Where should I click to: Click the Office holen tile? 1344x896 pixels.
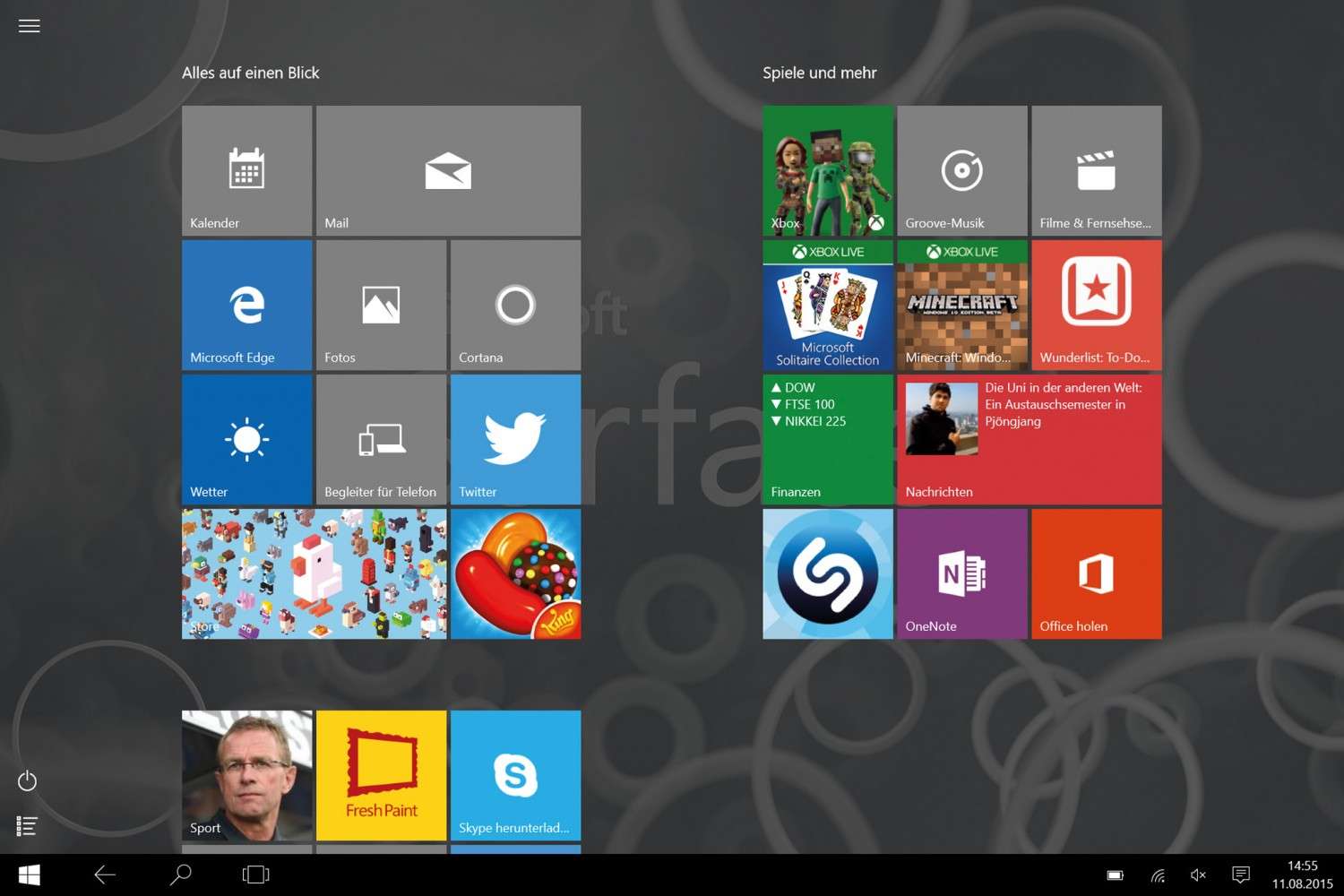(x=1097, y=573)
